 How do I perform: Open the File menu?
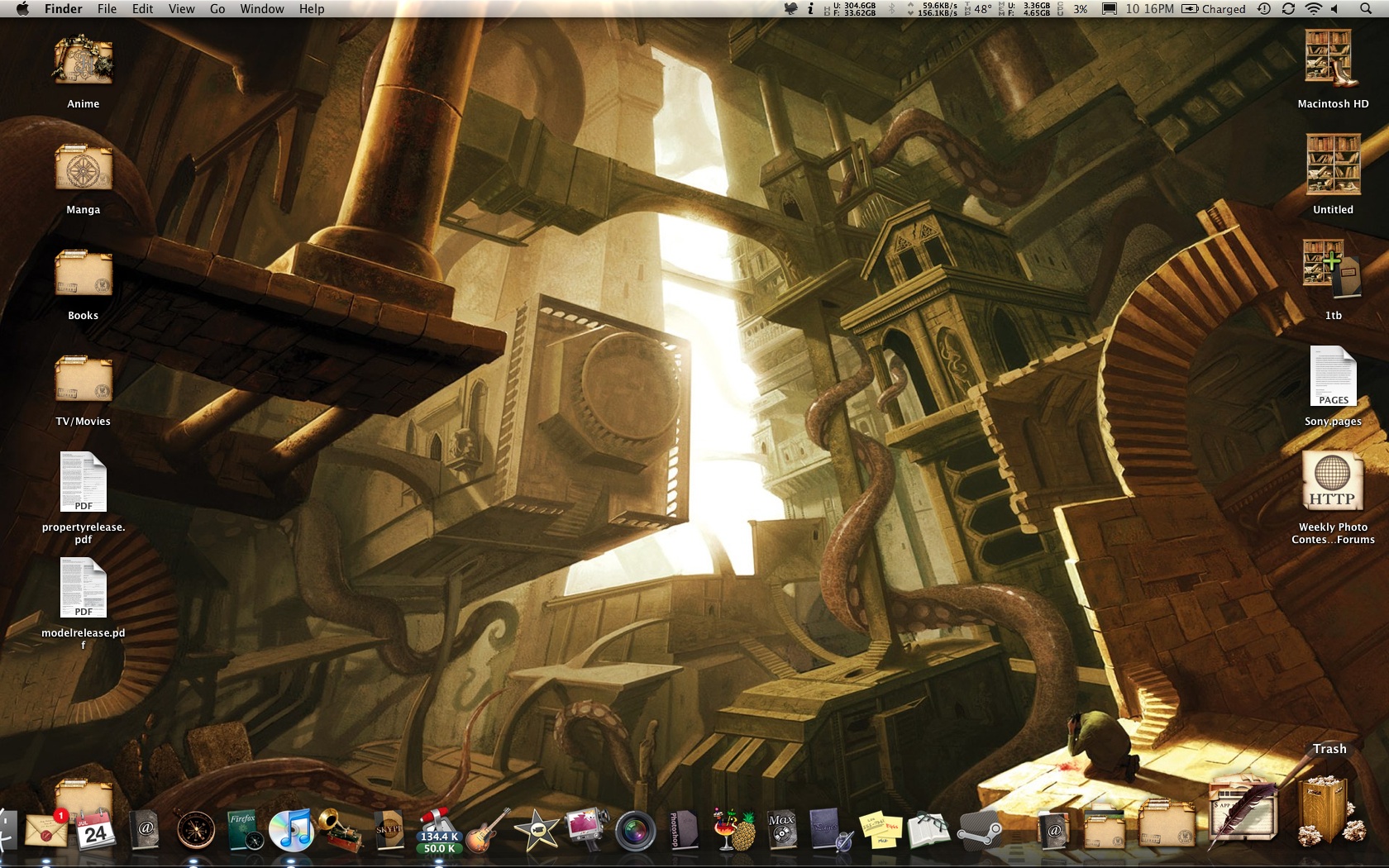click(x=107, y=9)
